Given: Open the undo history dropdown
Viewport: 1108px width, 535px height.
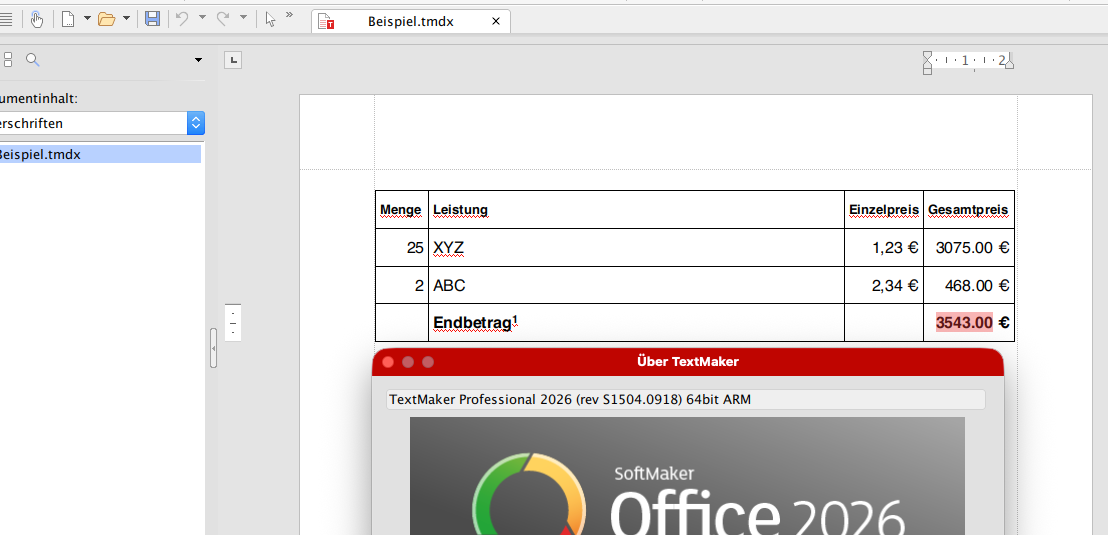Looking at the screenshot, I should [x=201, y=18].
